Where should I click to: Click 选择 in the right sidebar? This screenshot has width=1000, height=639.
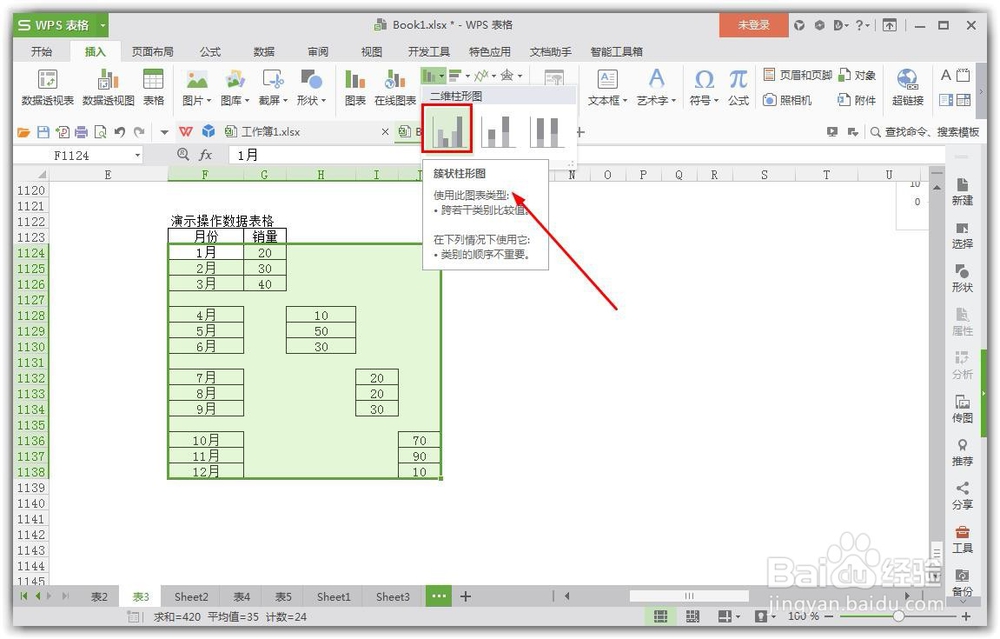pyautogui.click(x=962, y=235)
